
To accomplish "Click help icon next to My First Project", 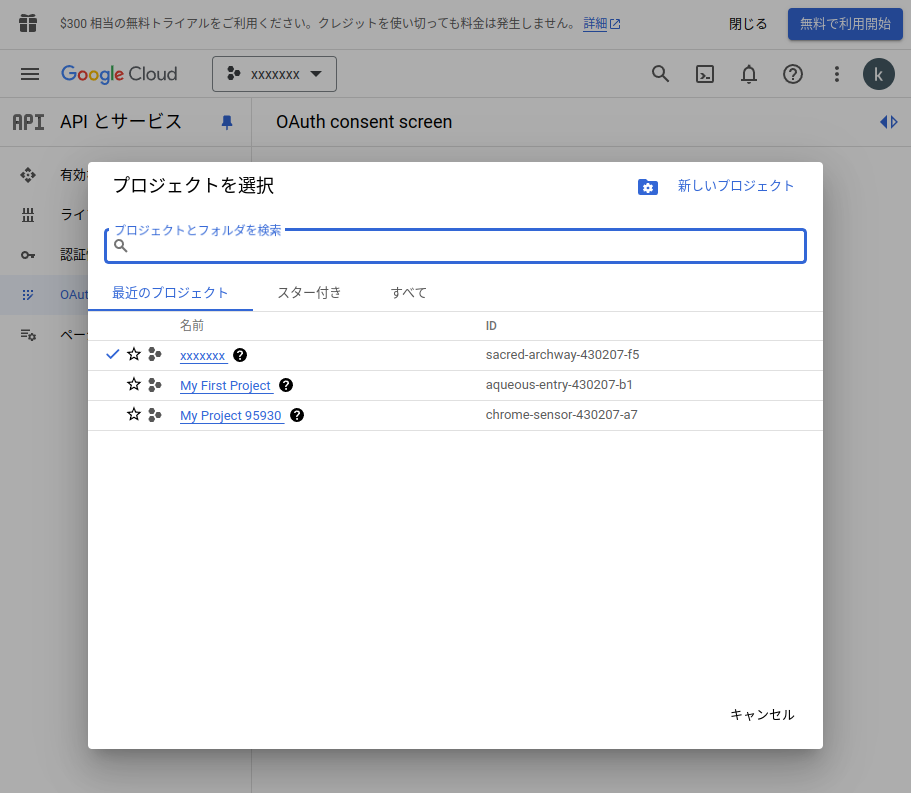I will point(286,385).
